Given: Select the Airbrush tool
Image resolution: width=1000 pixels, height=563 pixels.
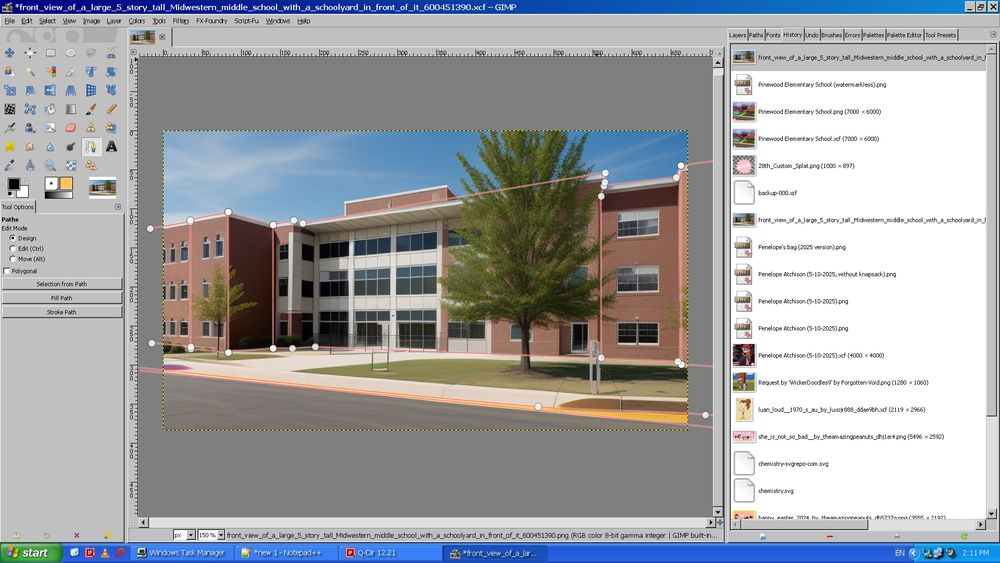Looking at the screenshot, I should 10,128.
